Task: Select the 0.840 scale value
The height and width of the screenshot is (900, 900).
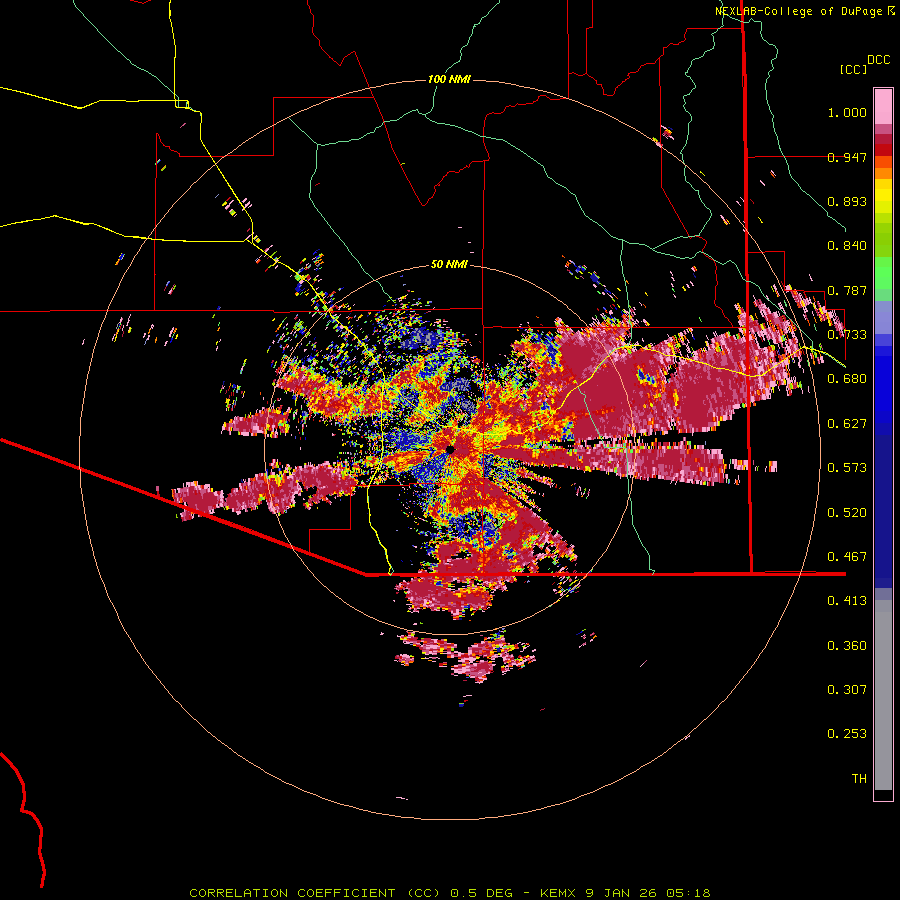Action: tap(847, 246)
